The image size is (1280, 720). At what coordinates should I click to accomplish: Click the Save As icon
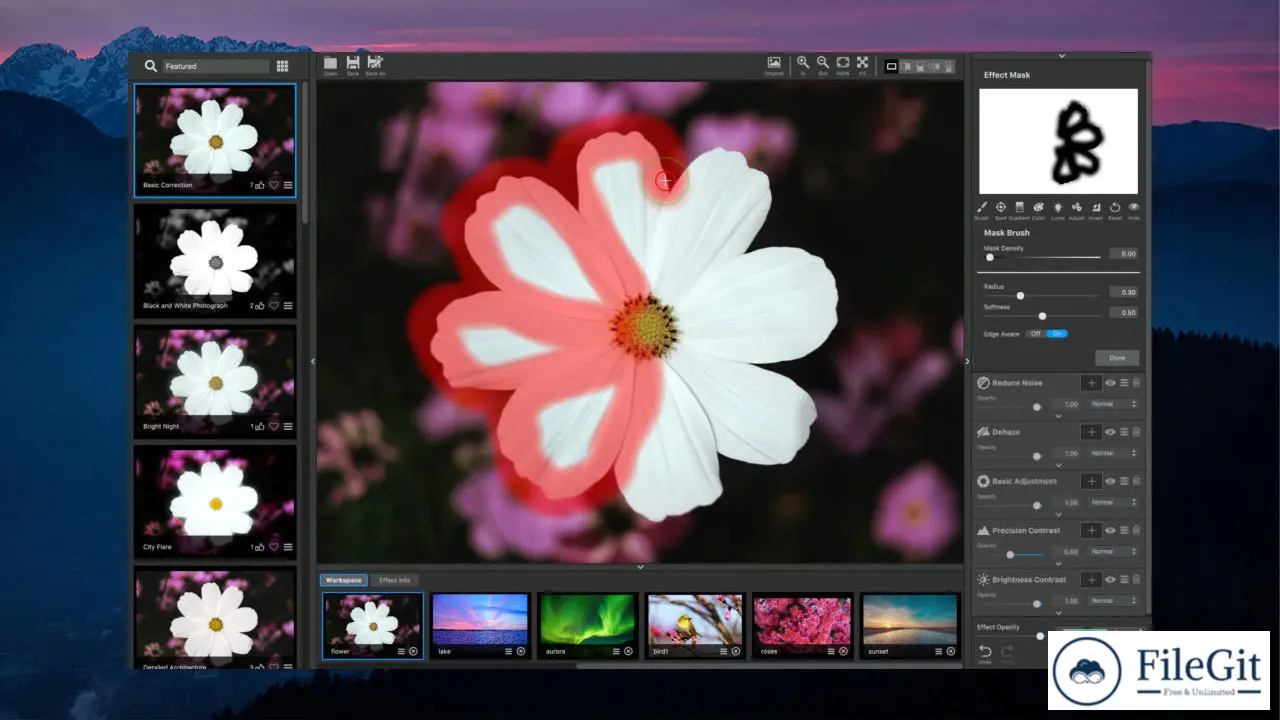(376, 63)
